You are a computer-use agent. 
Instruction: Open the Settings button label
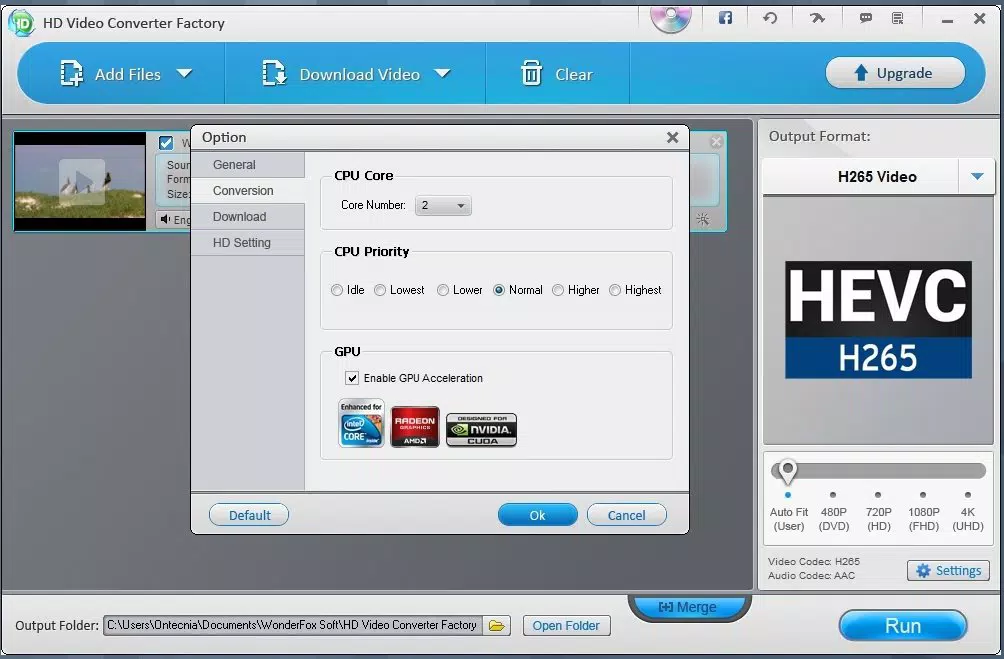point(958,571)
